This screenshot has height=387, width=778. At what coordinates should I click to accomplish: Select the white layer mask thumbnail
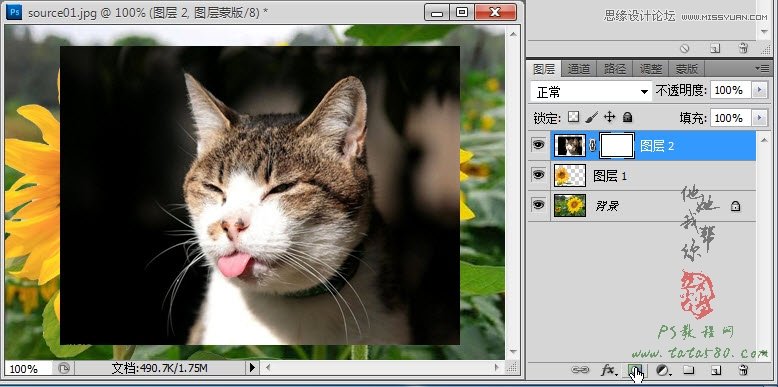click(x=617, y=145)
